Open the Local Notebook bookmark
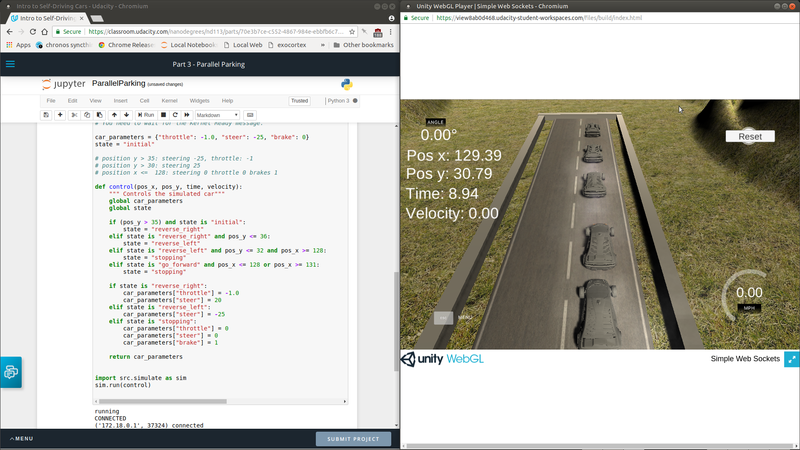 coord(189,45)
